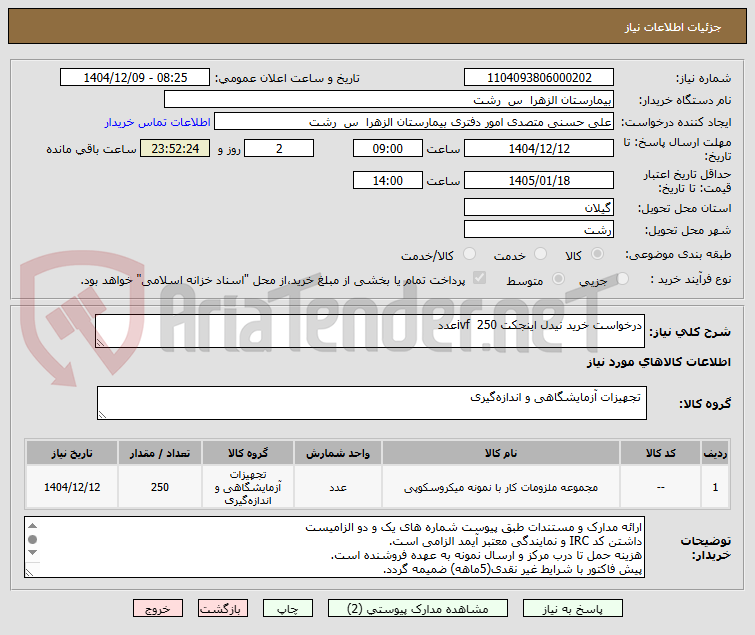Click the remaining days field showing 2
This screenshot has width=755, height=635.
pyautogui.click(x=279, y=148)
